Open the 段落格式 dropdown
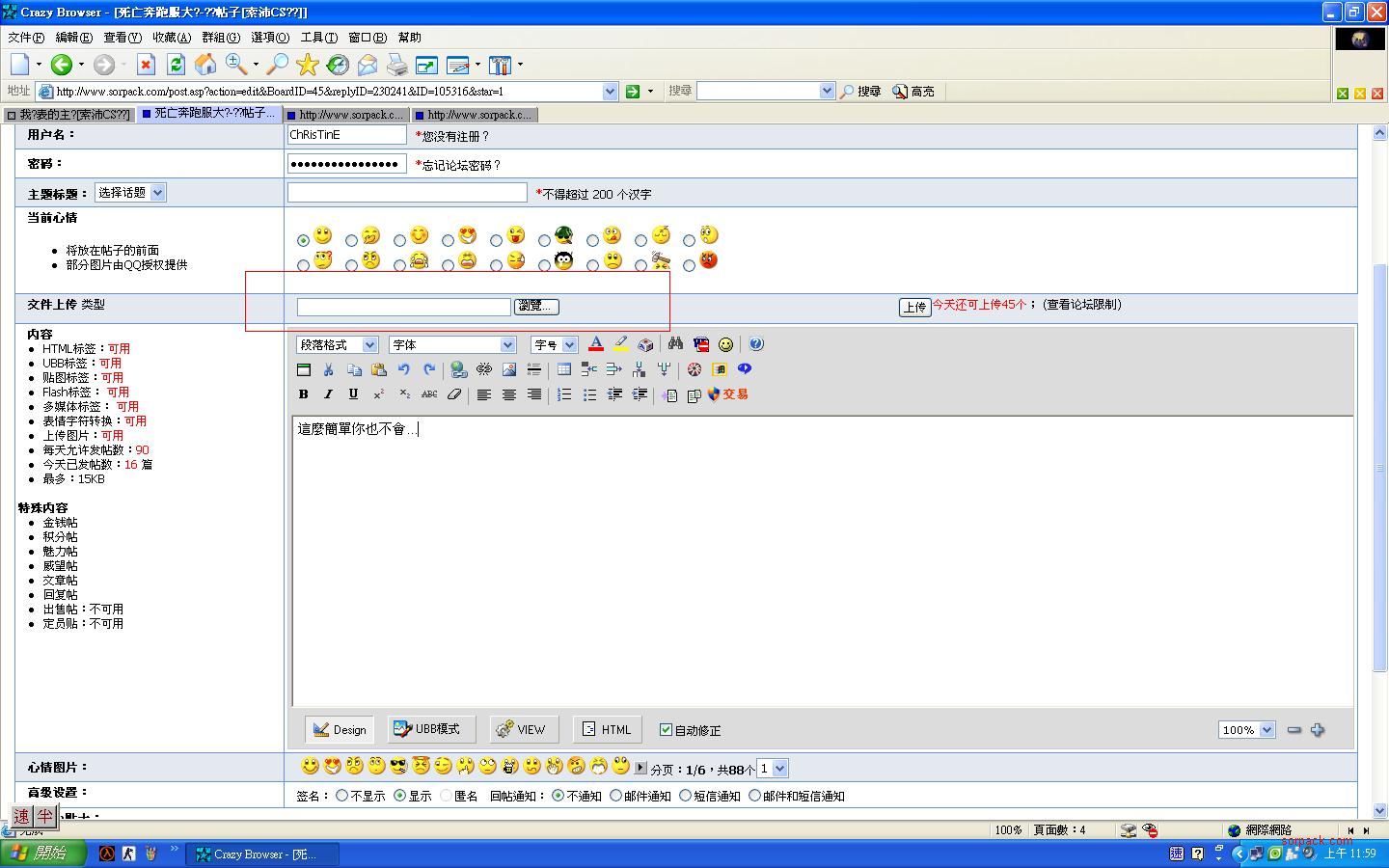The width and height of the screenshot is (1389, 868). [x=337, y=345]
